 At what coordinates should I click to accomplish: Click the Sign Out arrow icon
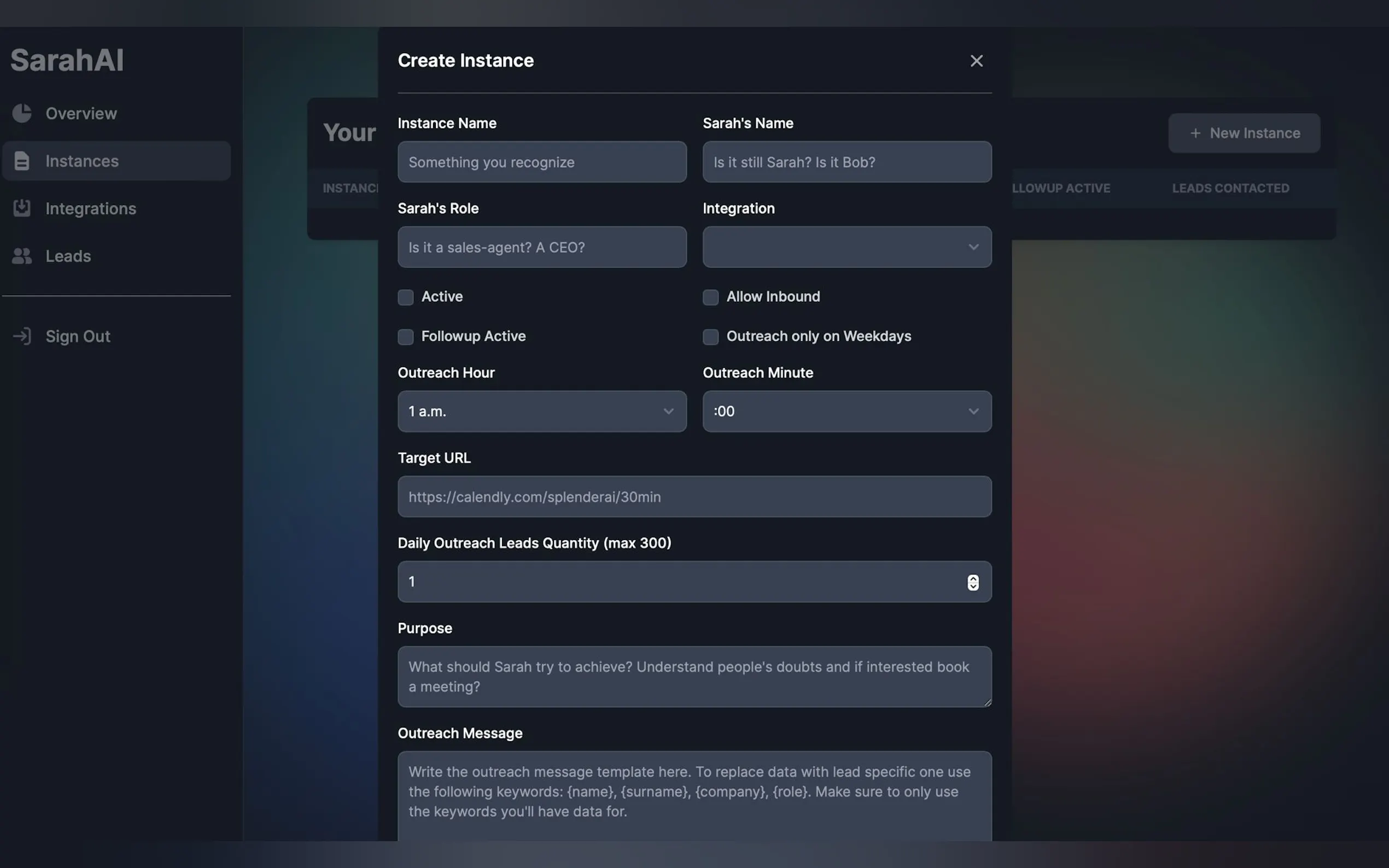pos(22,336)
